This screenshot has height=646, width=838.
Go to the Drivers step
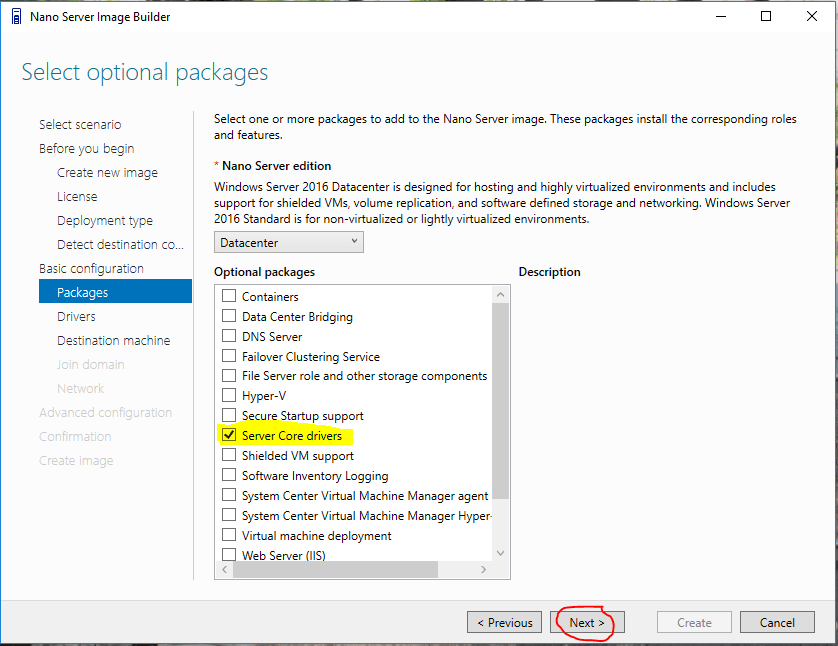click(x=76, y=317)
